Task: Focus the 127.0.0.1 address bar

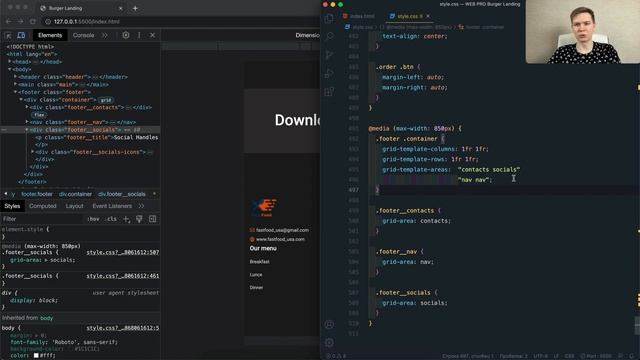Action: (x=180, y=21)
